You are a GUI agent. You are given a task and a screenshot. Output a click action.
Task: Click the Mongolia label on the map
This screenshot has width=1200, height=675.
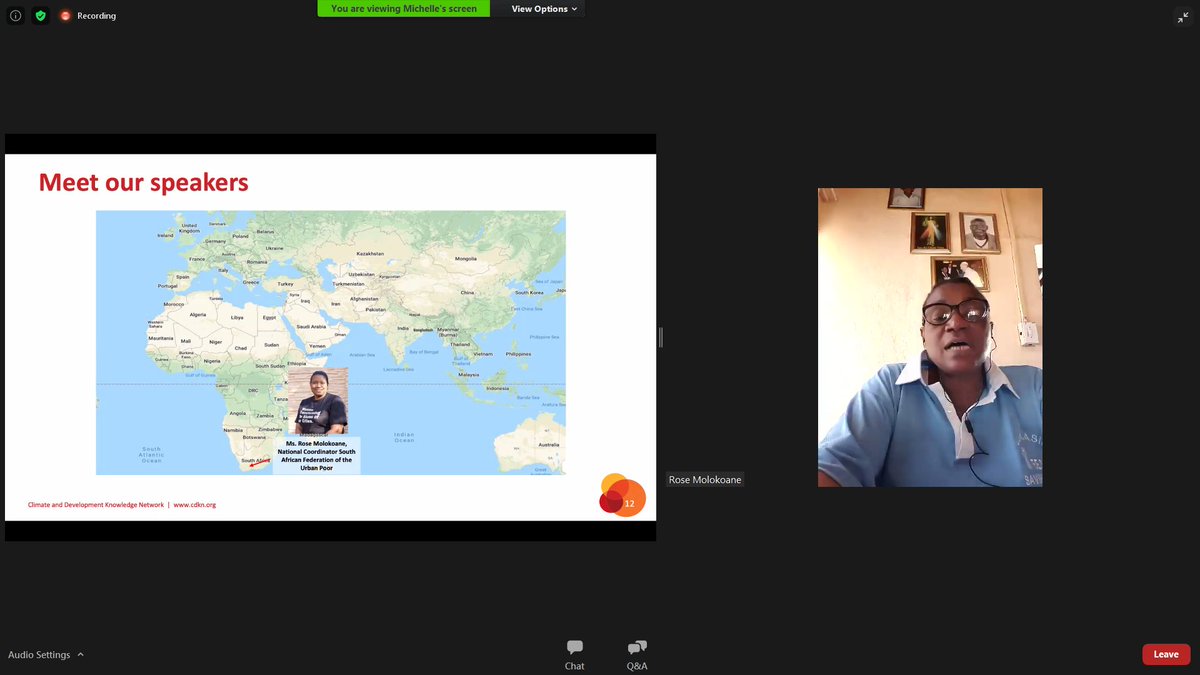pyautogui.click(x=466, y=258)
